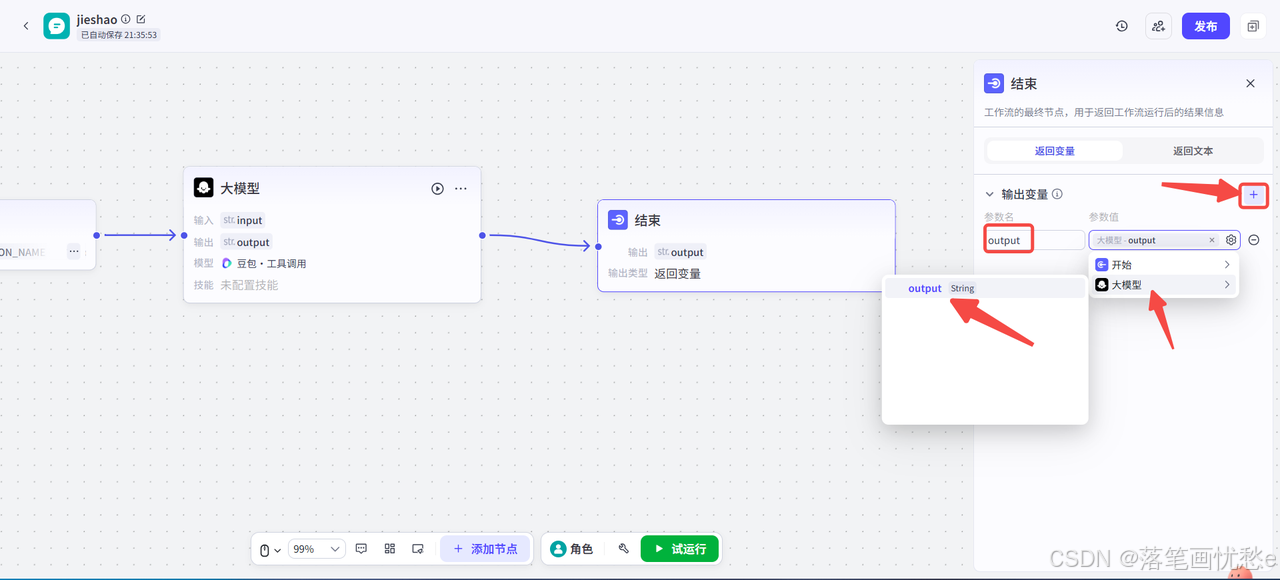Click the 添加节点 add node button

pyautogui.click(x=485, y=548)
